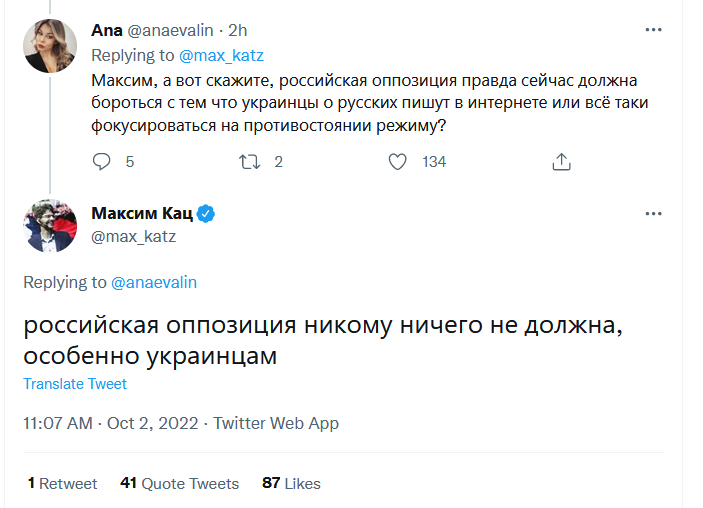Image resolution: width=703 pixels, height=508 pixels.
Task: View the 41 Quote Tweets
Action: point(179,483)
